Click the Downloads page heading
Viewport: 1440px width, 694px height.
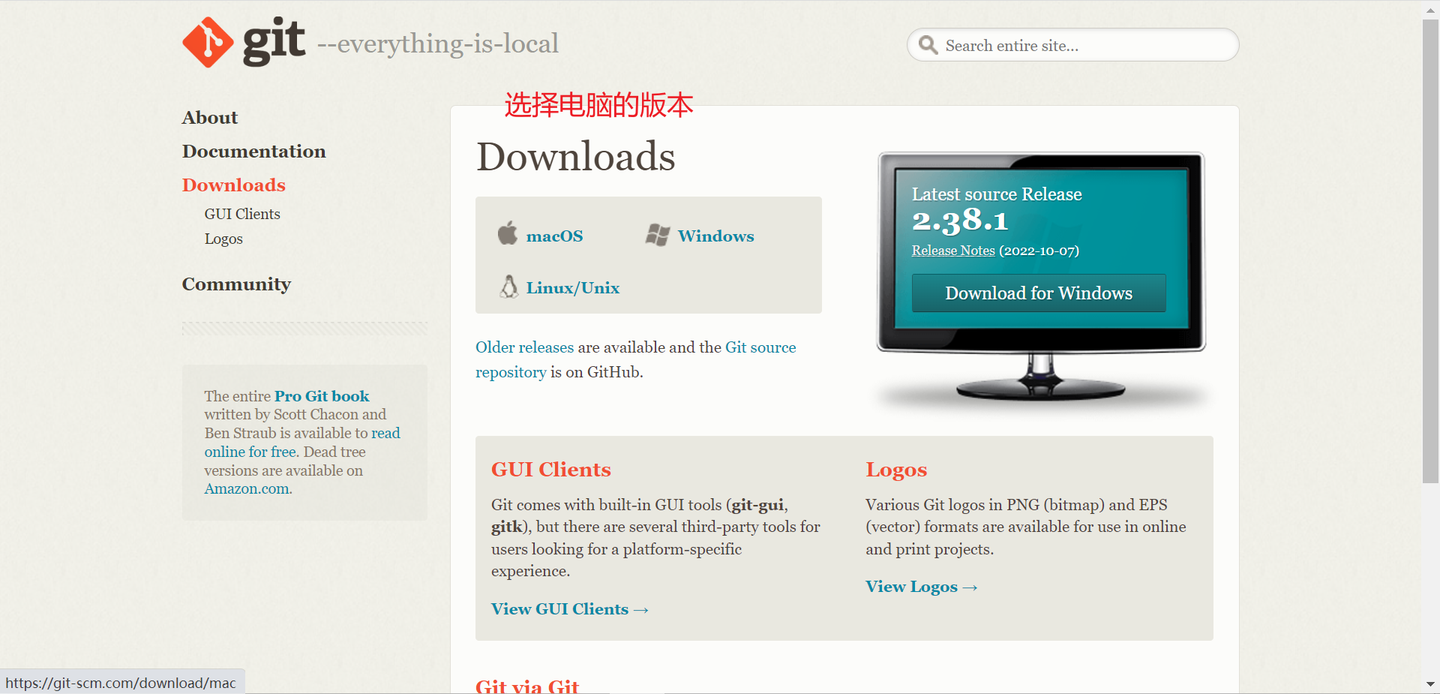tap(576, 157)
